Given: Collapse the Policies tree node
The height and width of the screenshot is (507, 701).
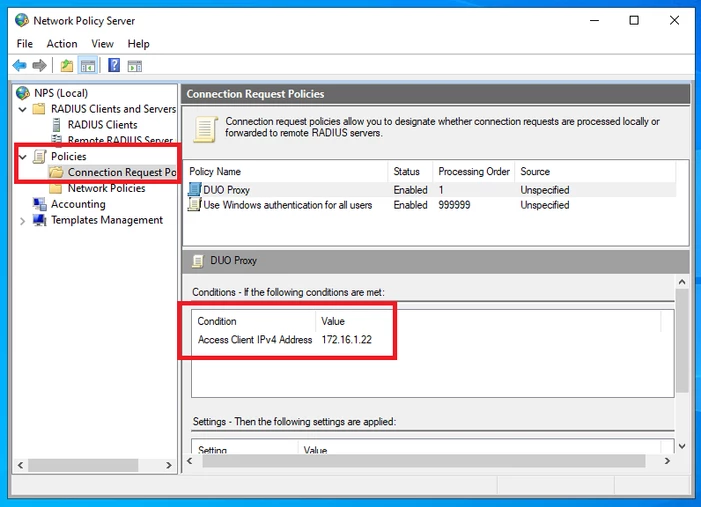Looking at the screenshot, I should pyautogui.click(x=22, y=156).
